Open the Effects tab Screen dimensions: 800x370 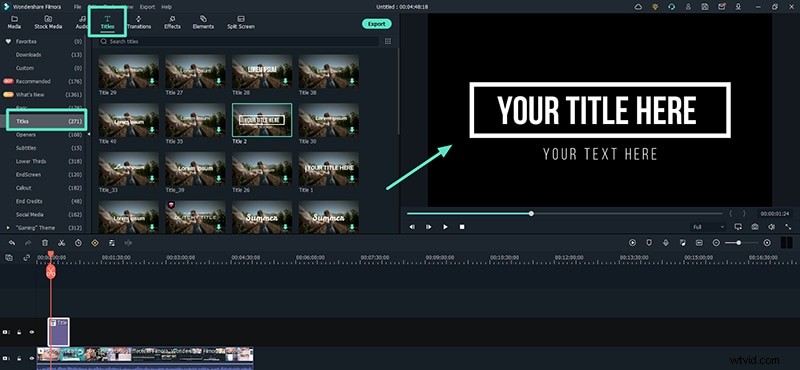[172, 22]
